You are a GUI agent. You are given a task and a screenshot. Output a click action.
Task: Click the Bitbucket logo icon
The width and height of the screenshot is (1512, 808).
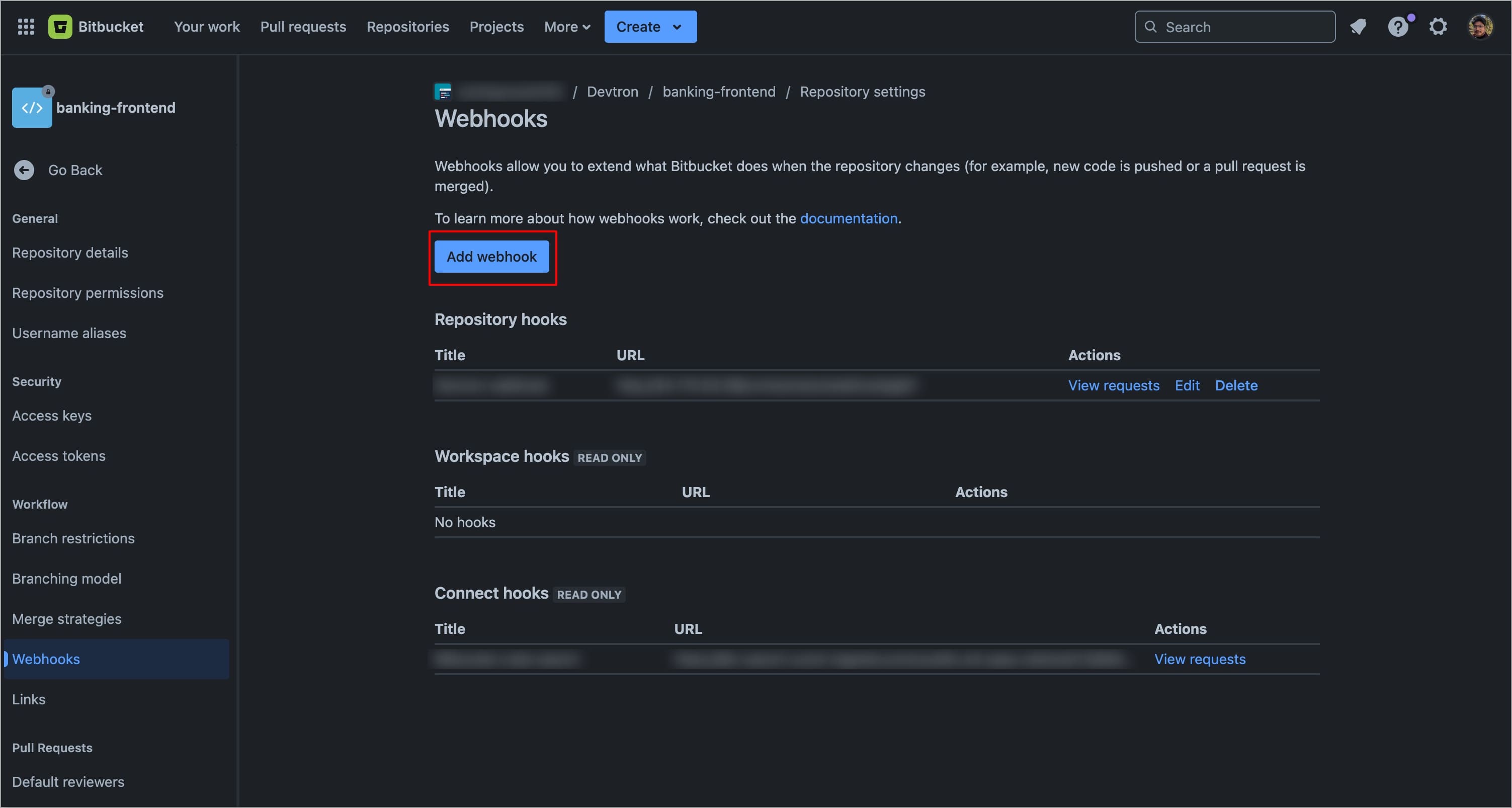(60, 27)
